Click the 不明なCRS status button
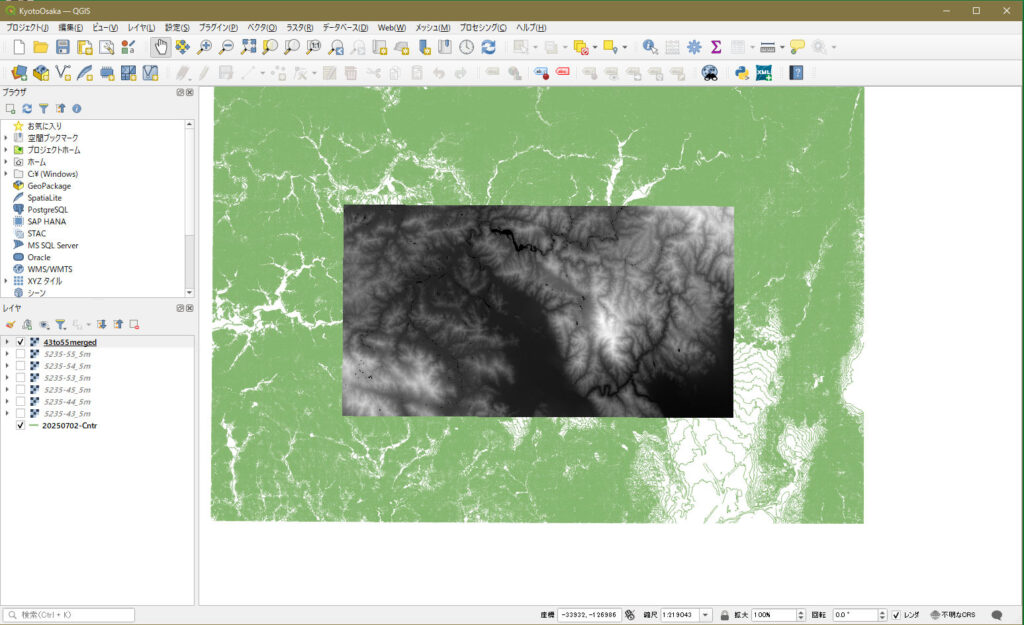This screenshot has height=625, width=1024. point(952,615)
